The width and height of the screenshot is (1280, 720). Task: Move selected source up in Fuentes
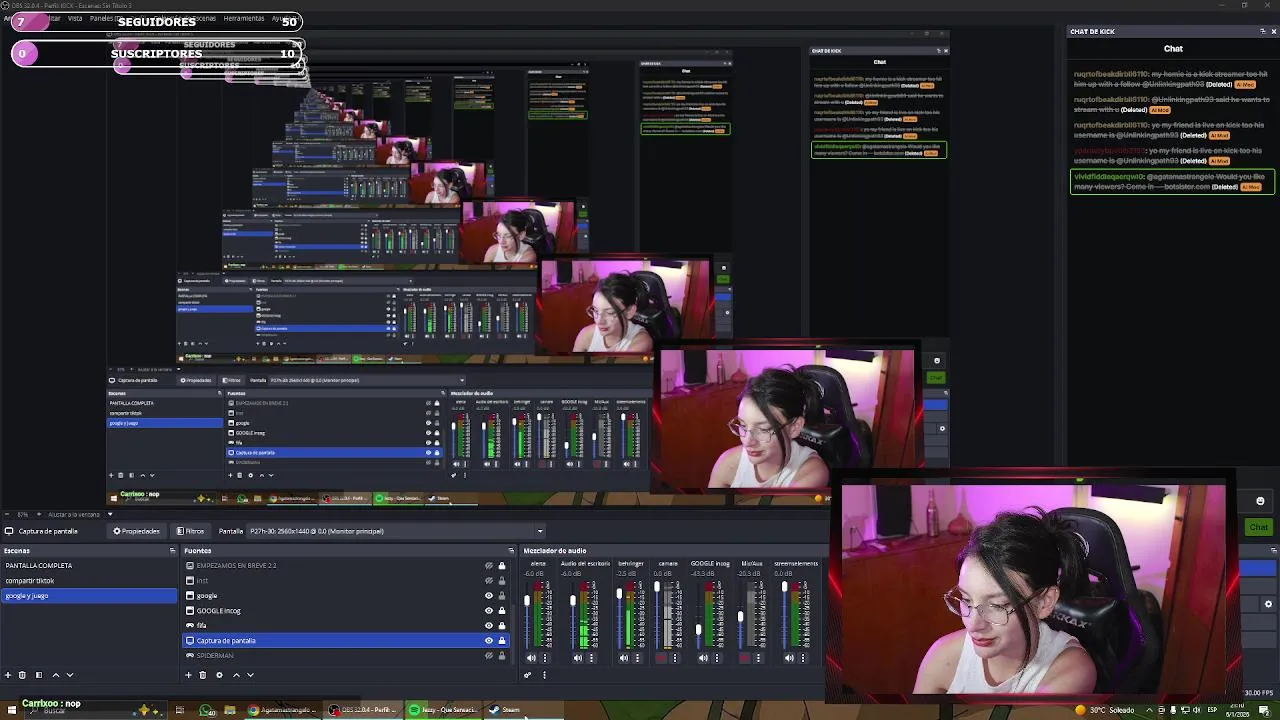click(236, 675)
